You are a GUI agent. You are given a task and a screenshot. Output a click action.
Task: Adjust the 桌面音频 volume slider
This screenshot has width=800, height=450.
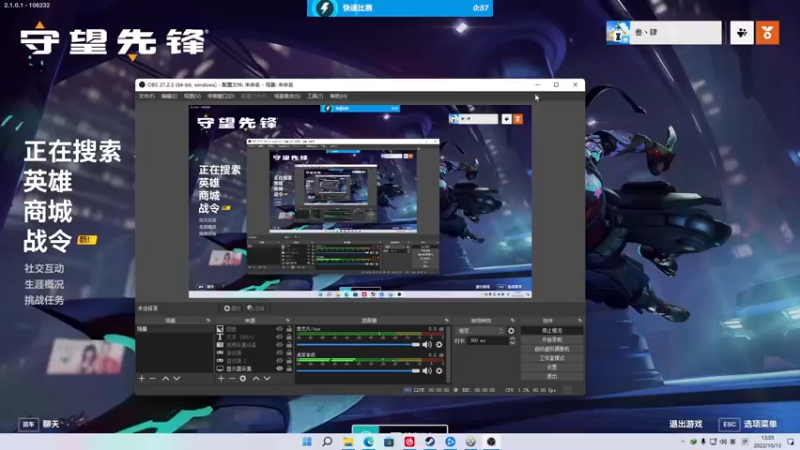point(358,371)
